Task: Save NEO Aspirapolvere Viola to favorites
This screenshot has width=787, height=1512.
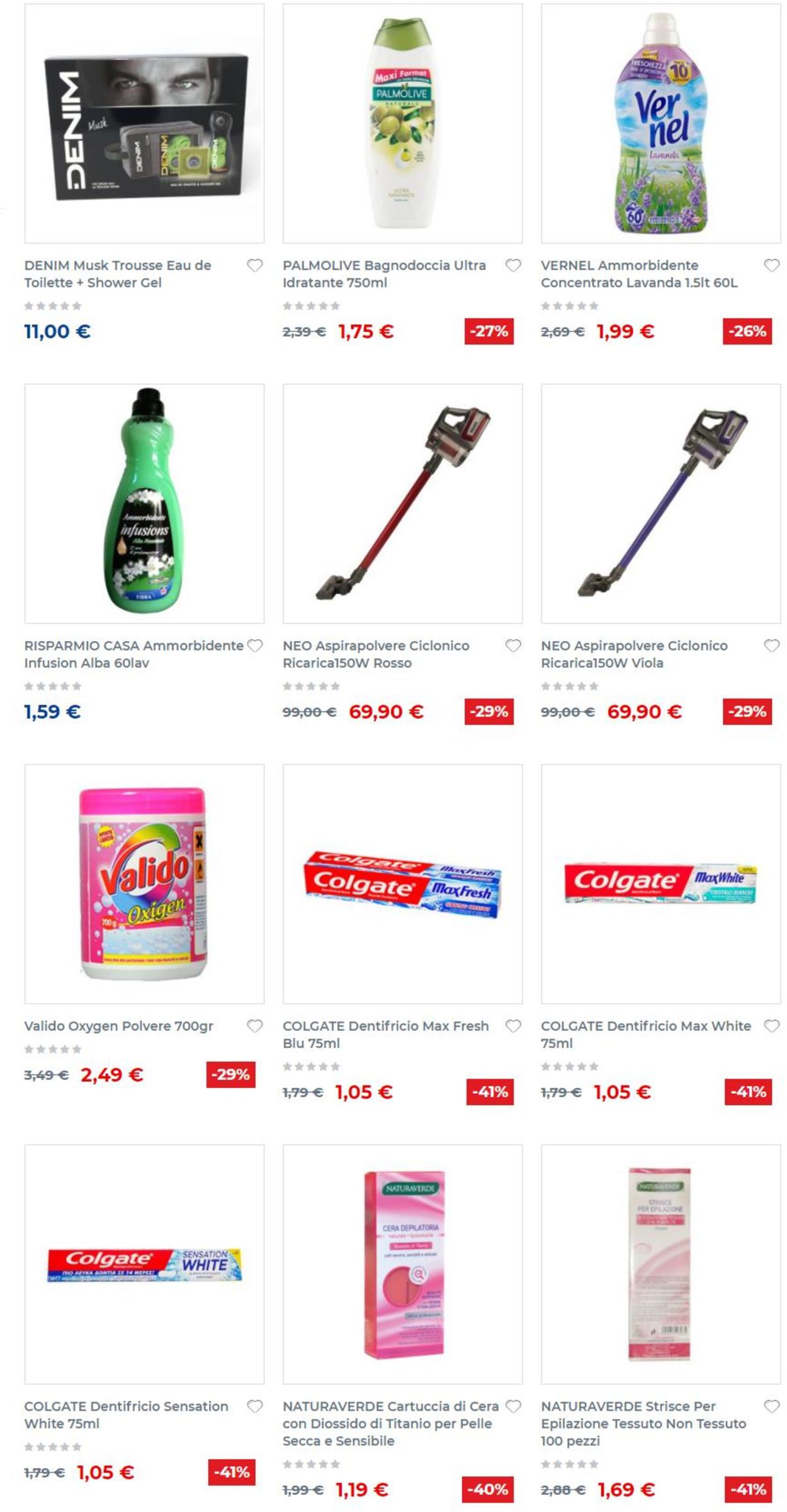Action: 772,646
